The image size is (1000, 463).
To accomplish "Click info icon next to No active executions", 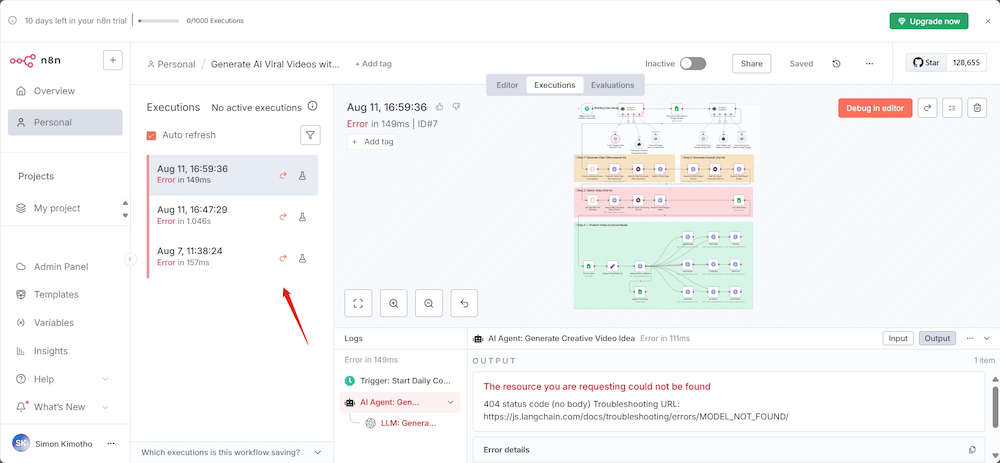I will pos(312,106).
